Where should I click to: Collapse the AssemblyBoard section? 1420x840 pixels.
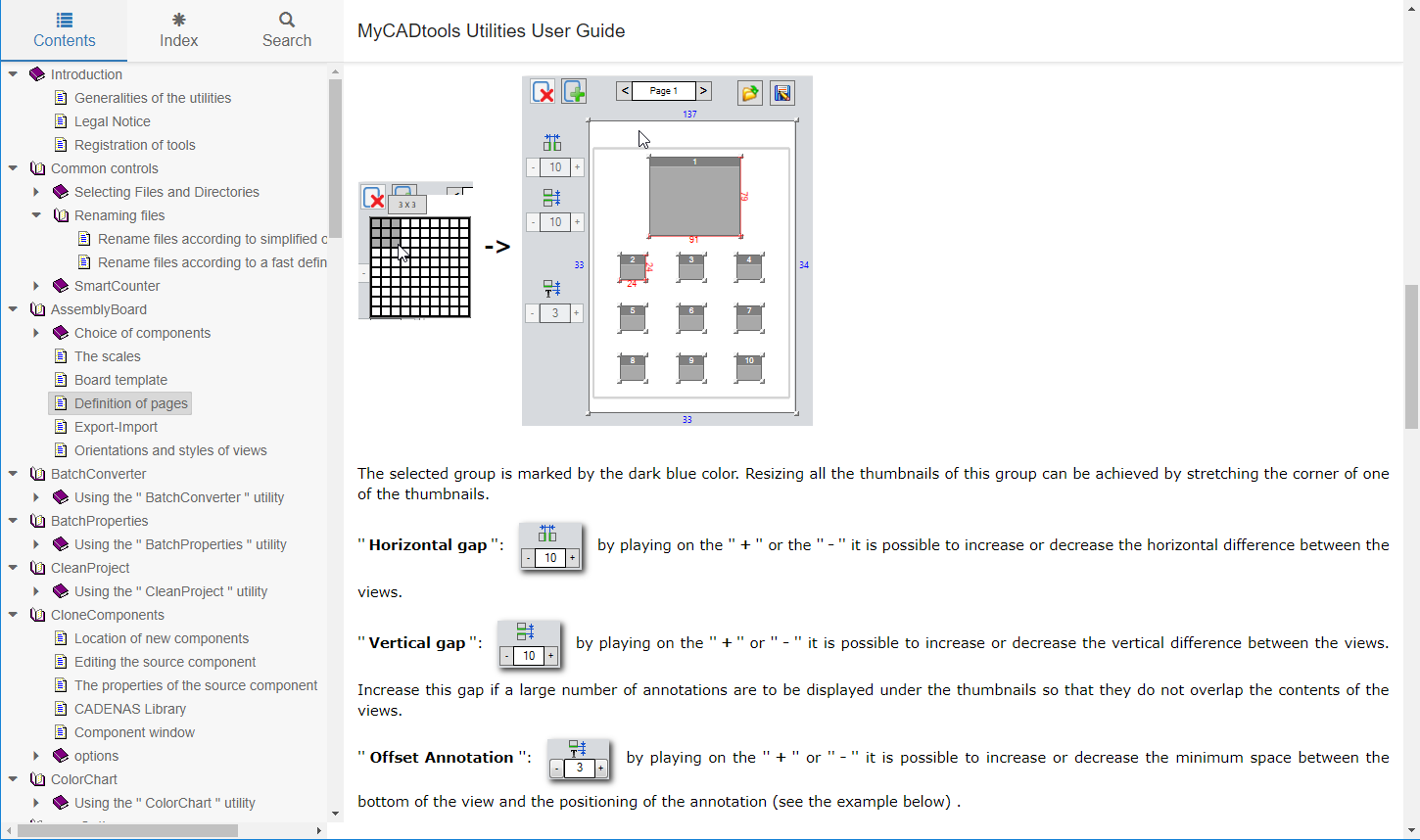pos(13,309)
